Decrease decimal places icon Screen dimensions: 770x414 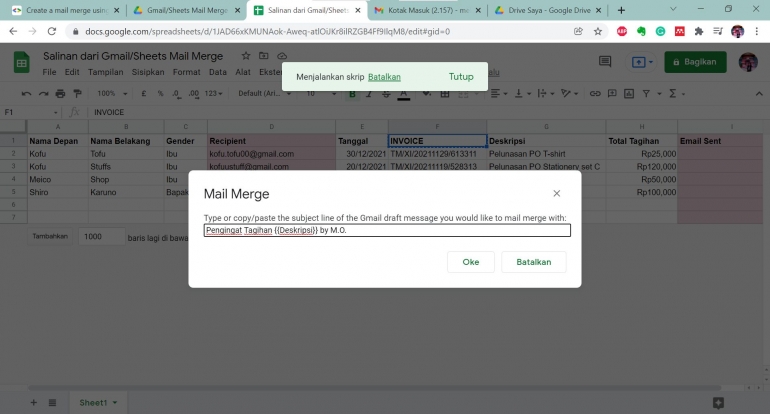[176, 93]
